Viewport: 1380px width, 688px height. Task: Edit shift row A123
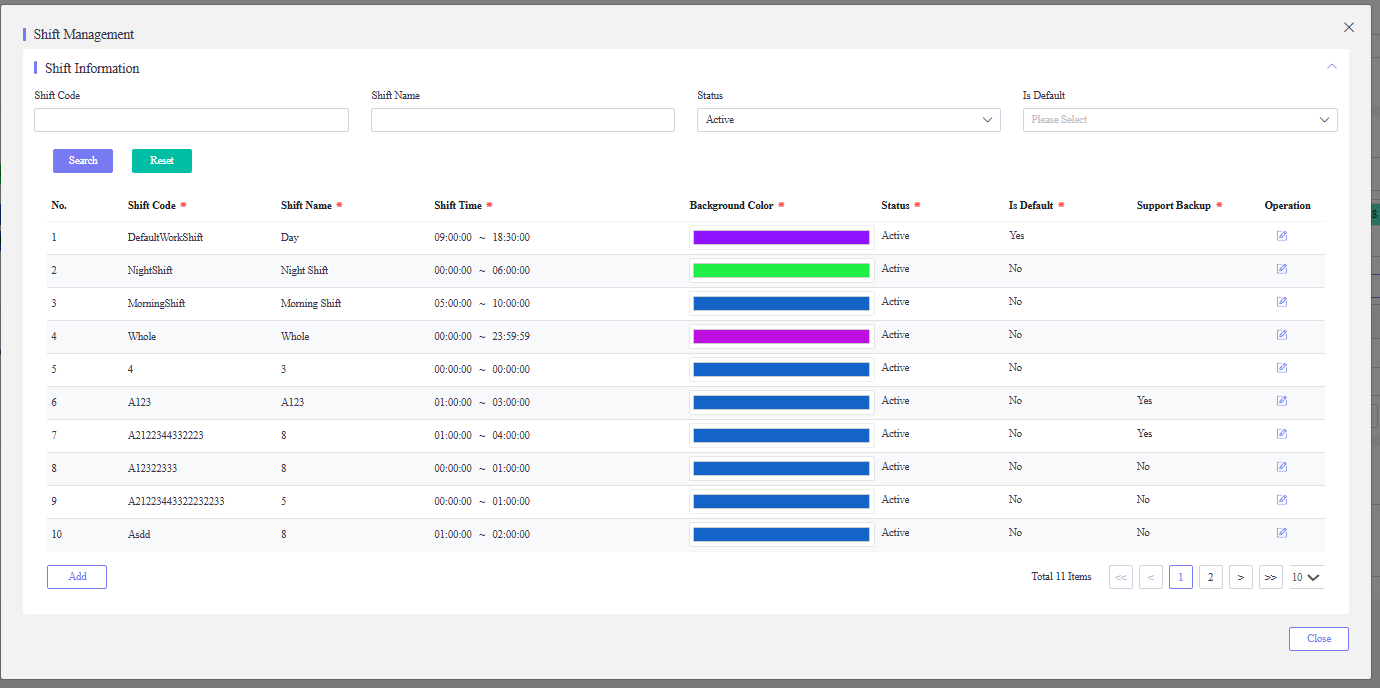click(1281, 401)
